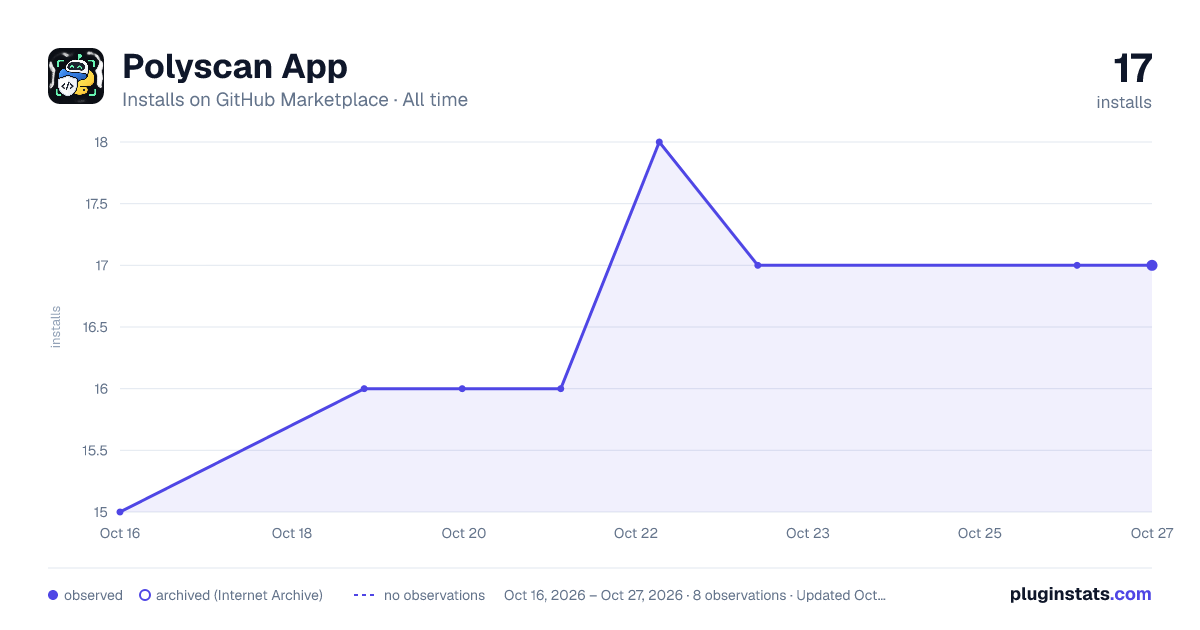The height and width of the screenshot is (630, 1200).
Task: Click the x-axis label Oct 23
Action: pyautogui.click(x=808, y=533)
